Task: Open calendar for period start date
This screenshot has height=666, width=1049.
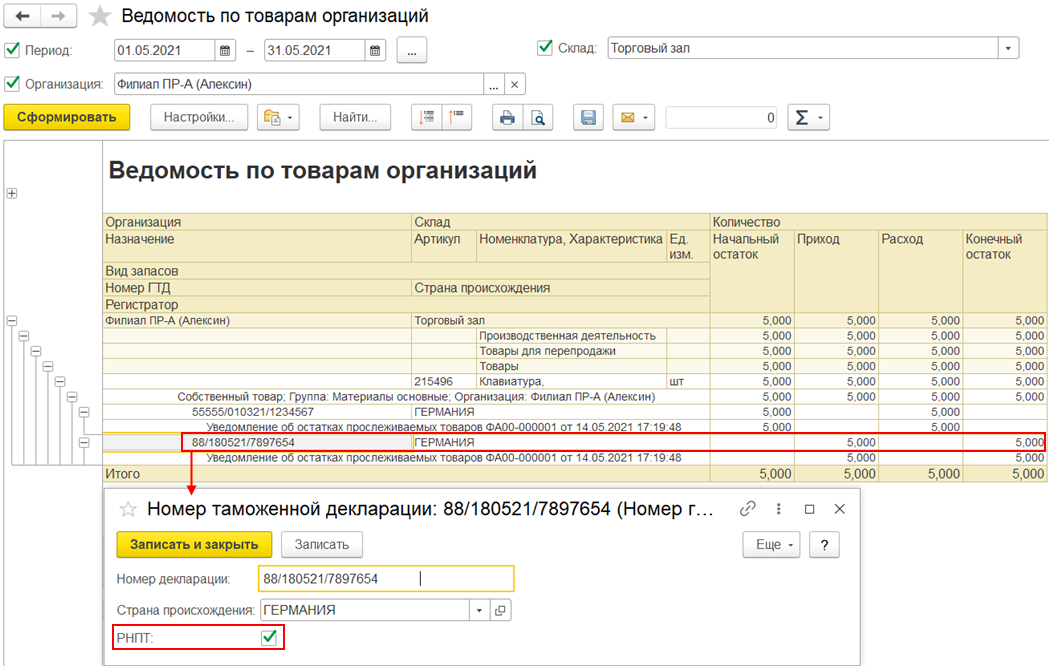Action: click(x=226, y=50)
